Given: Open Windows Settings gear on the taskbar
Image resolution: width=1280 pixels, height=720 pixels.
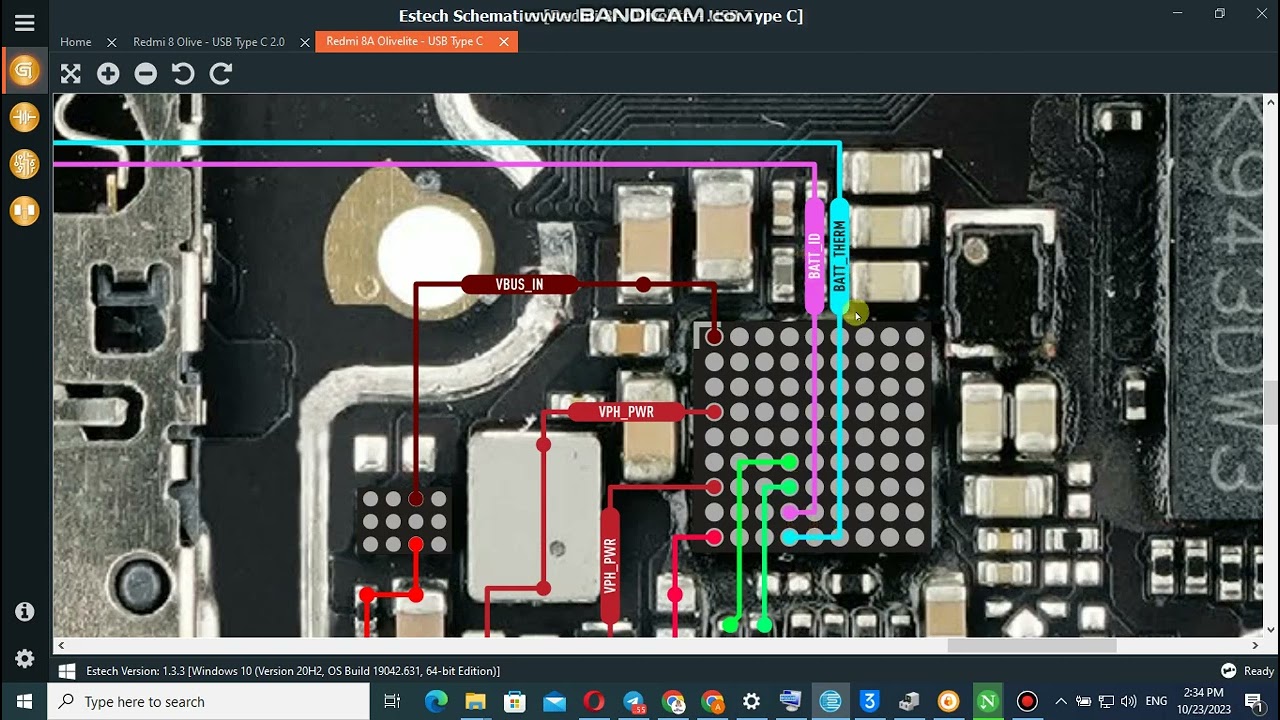Looking at the screenshot, I should (752, 701).
